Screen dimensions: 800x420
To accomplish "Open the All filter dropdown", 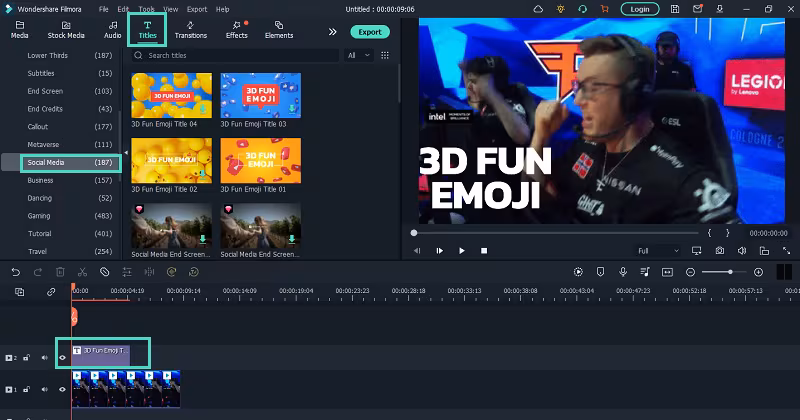I will [359, 55].
